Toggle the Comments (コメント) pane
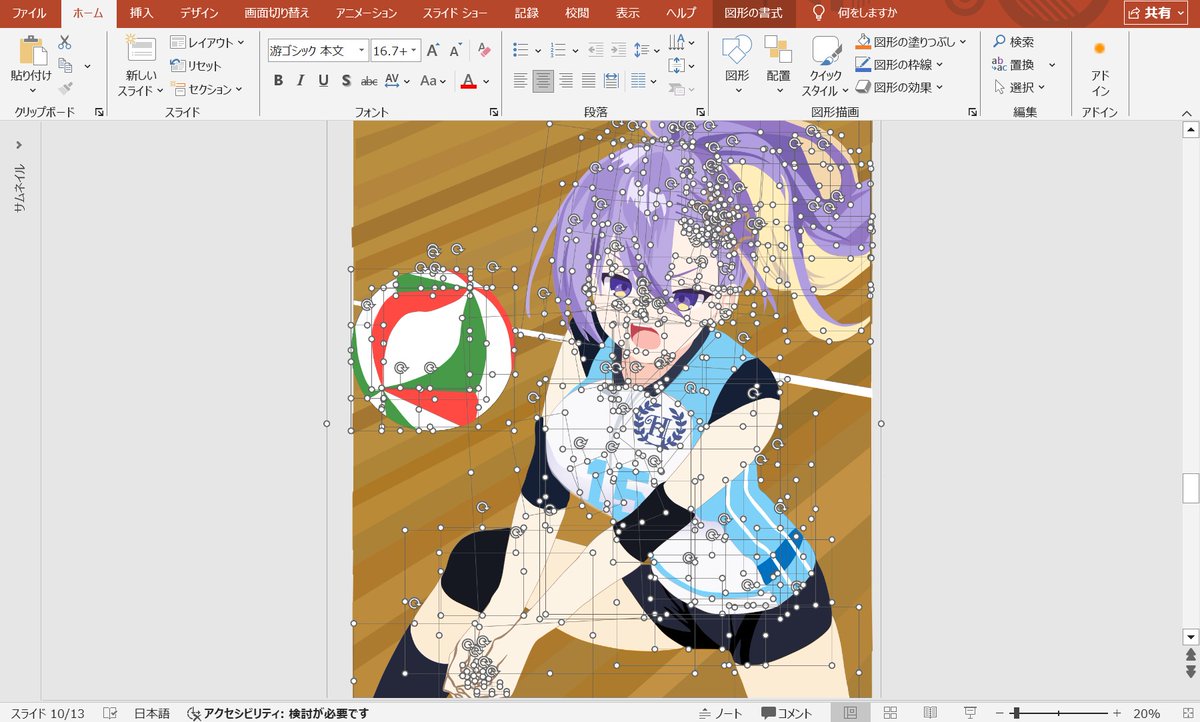Screen dimensions: 1200x722 point(787,713)
